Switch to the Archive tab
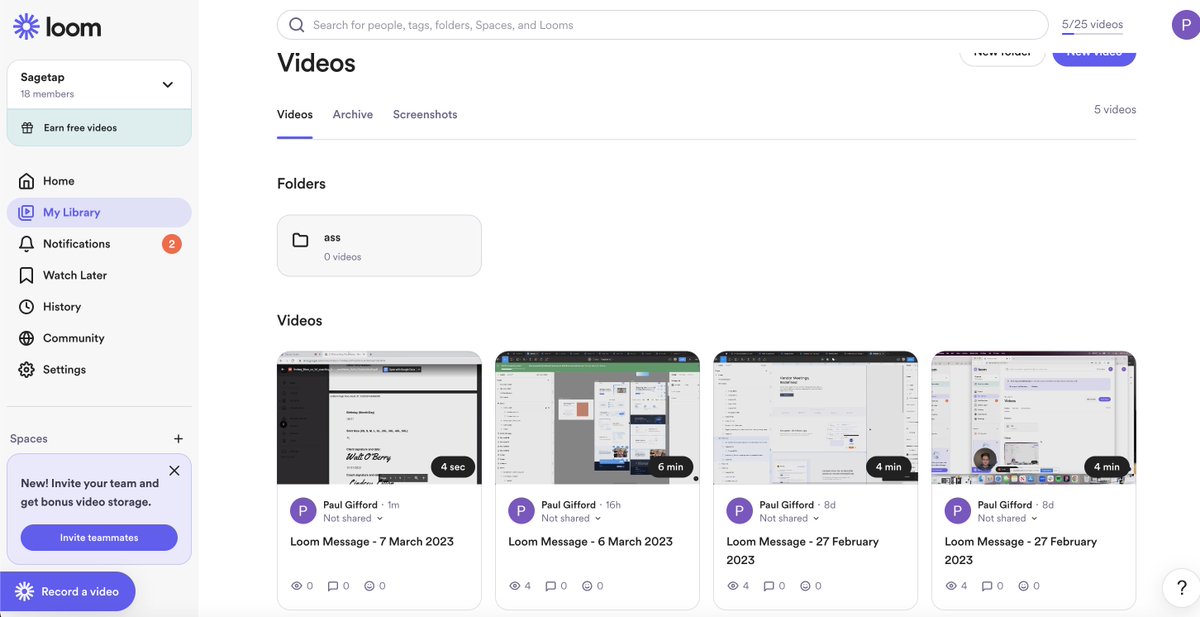The image size is (1200, 617). [353, 115]
